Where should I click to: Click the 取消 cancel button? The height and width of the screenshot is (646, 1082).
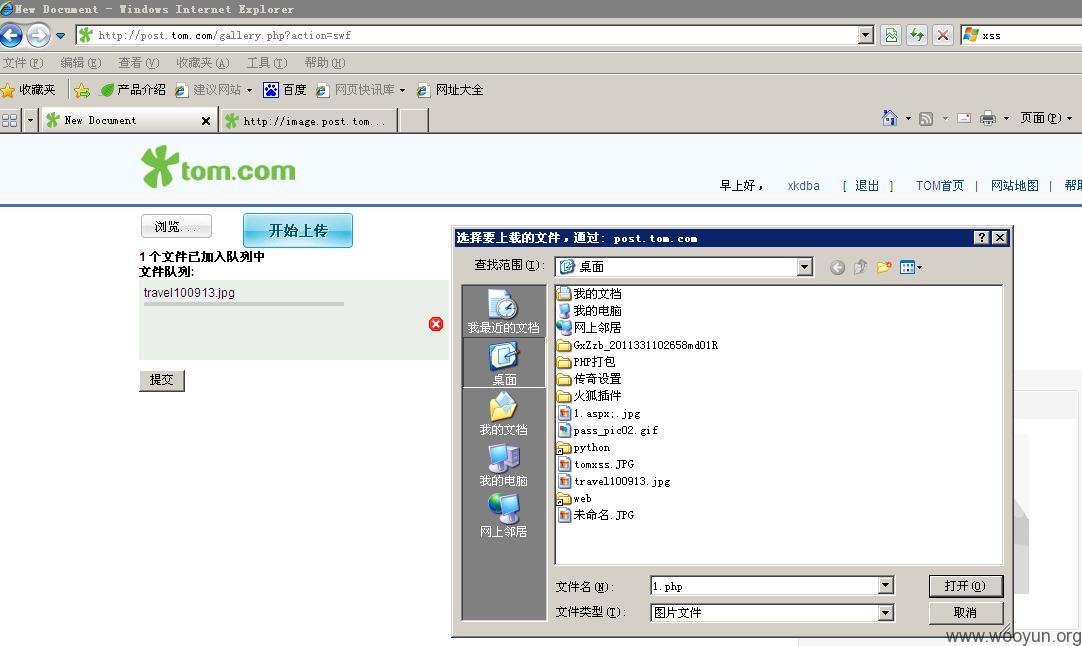(965, 612)
